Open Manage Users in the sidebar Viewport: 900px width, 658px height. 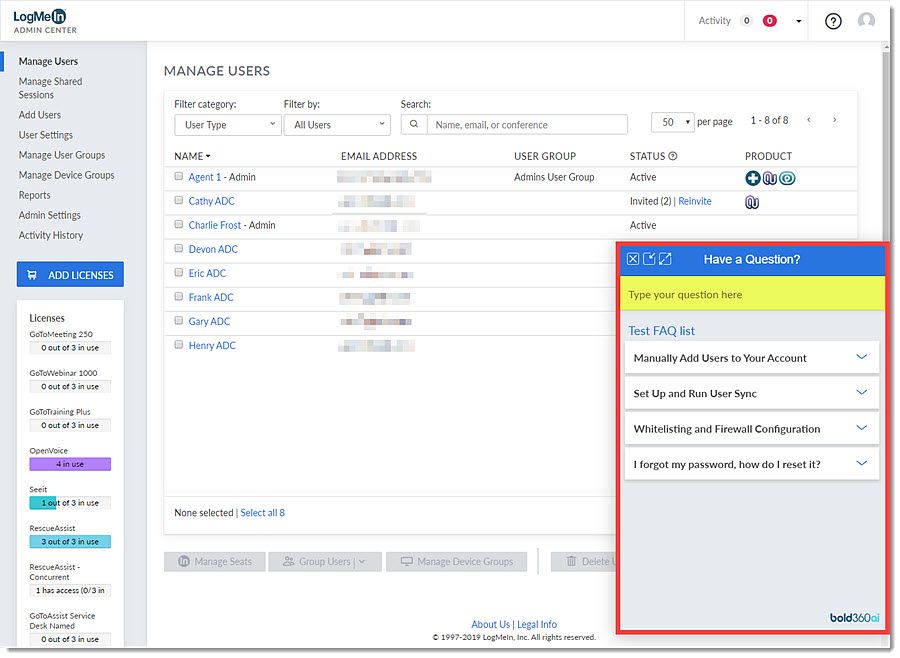tap(48, 61)
